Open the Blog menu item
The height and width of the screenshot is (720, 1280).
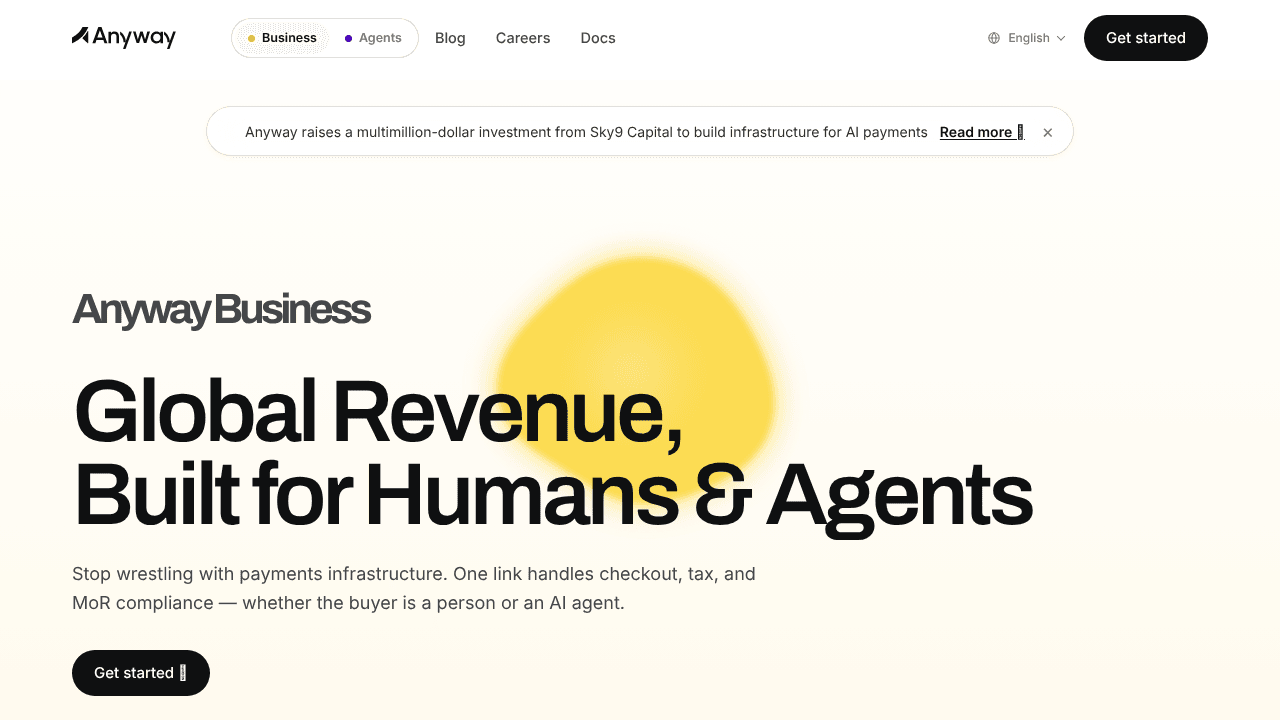(450, 38)
